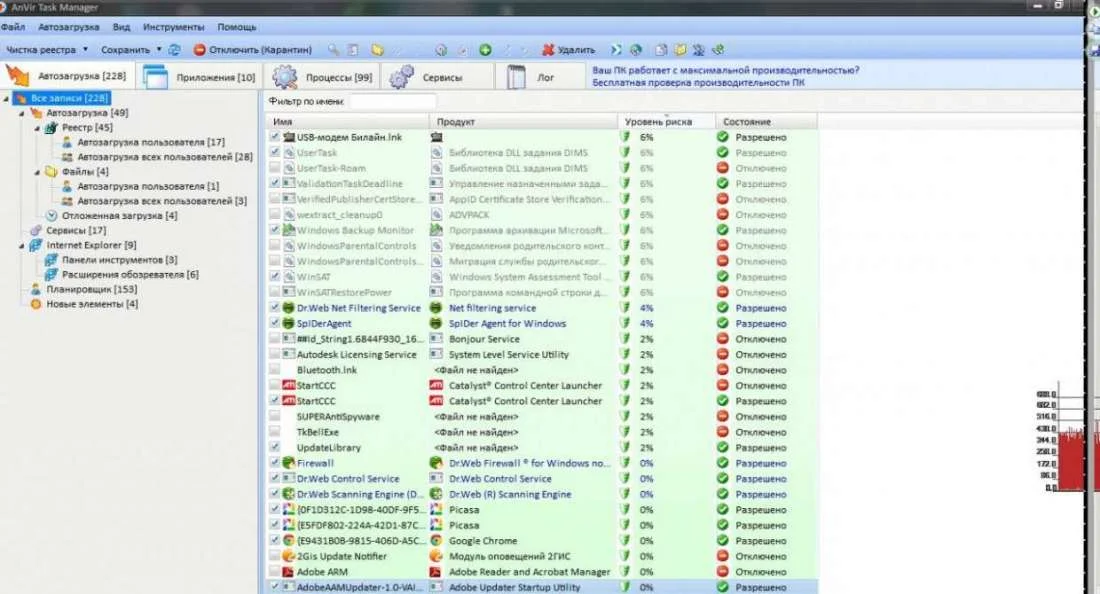Screen dimensions: 1100x594
Task: Click red status icon of Bluetooth.lnk row
Action: tap(723, 370)
